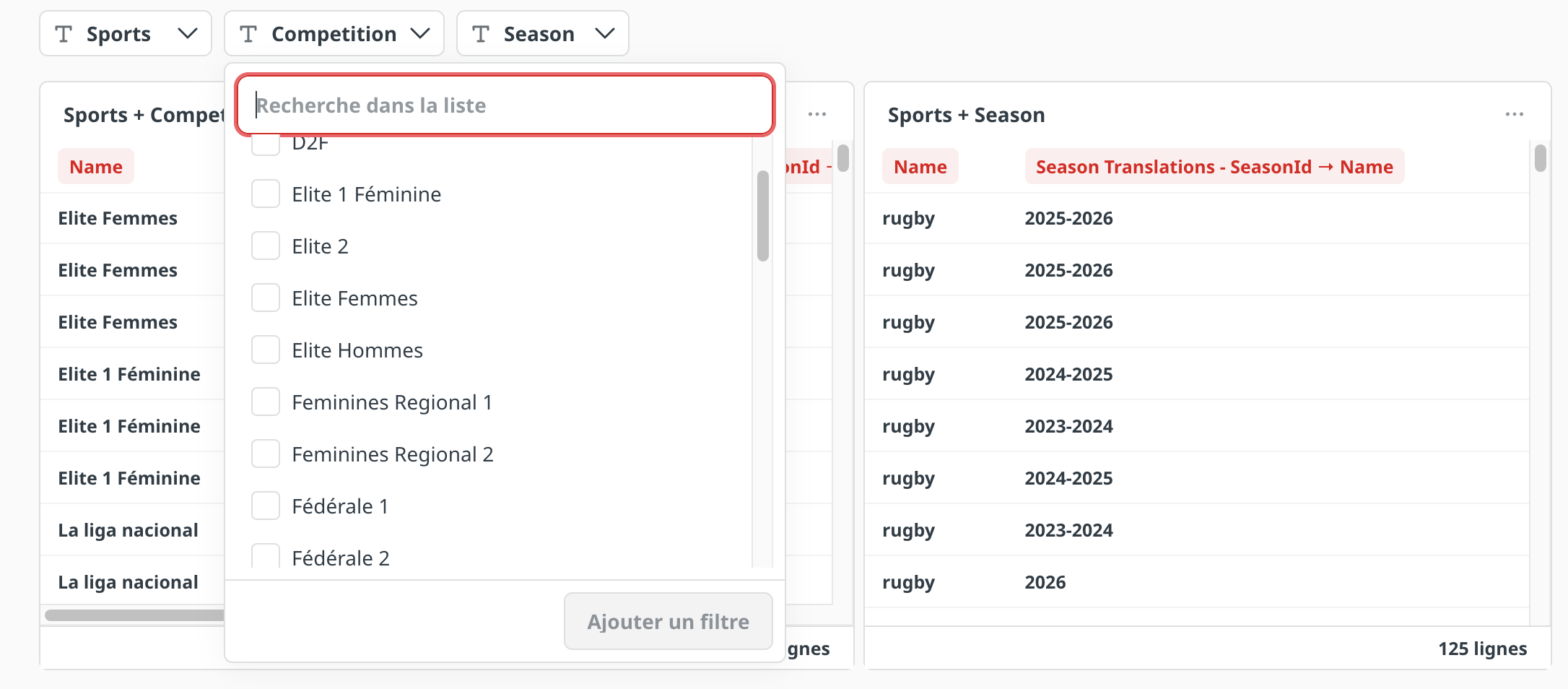Collapse the Competition filter chevron
The width and height of the screenshot is (1568, 689).
(420, 34)
